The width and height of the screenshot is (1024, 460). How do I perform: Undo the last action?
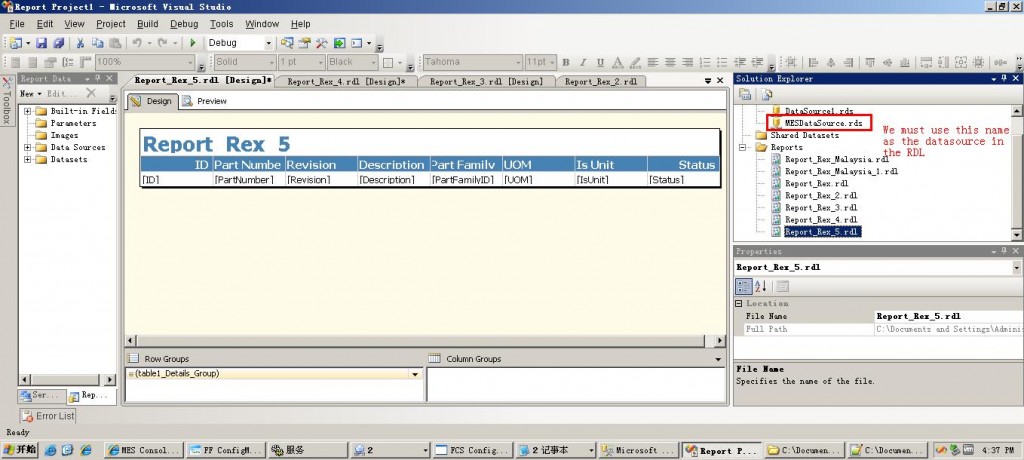click(x=136, y=43)
